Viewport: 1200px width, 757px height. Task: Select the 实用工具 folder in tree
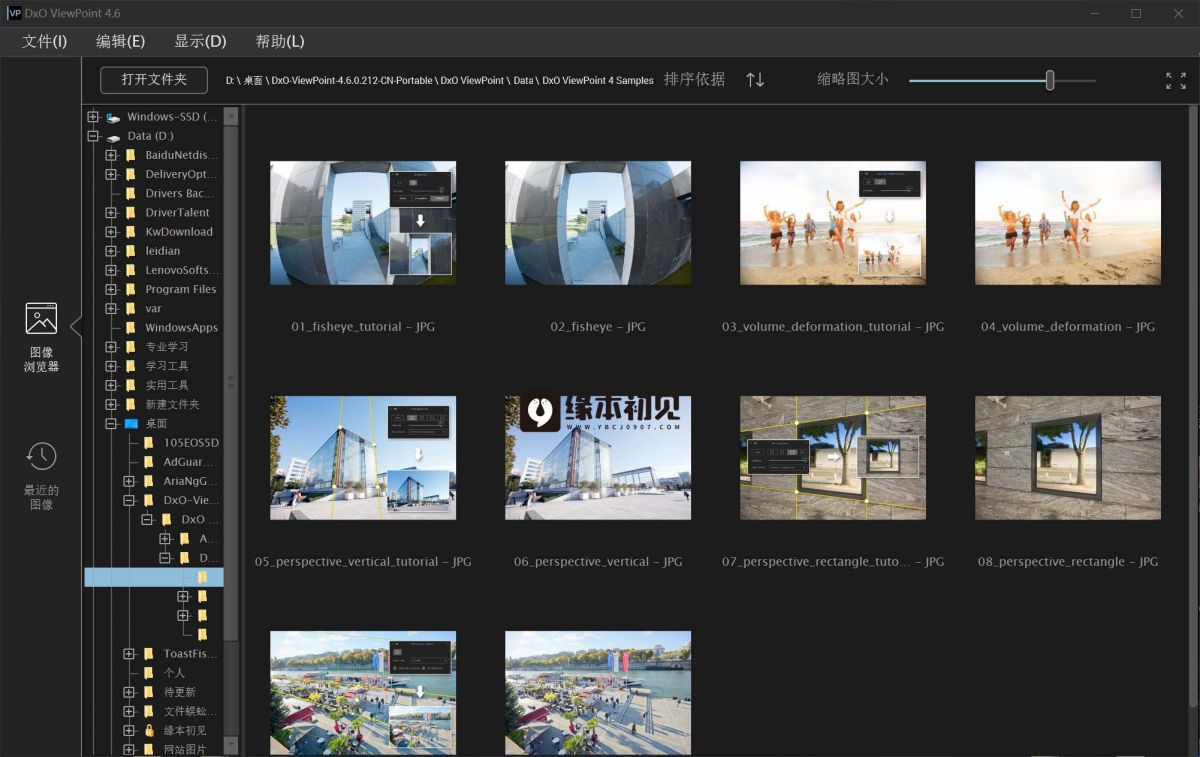pos(166,385)
